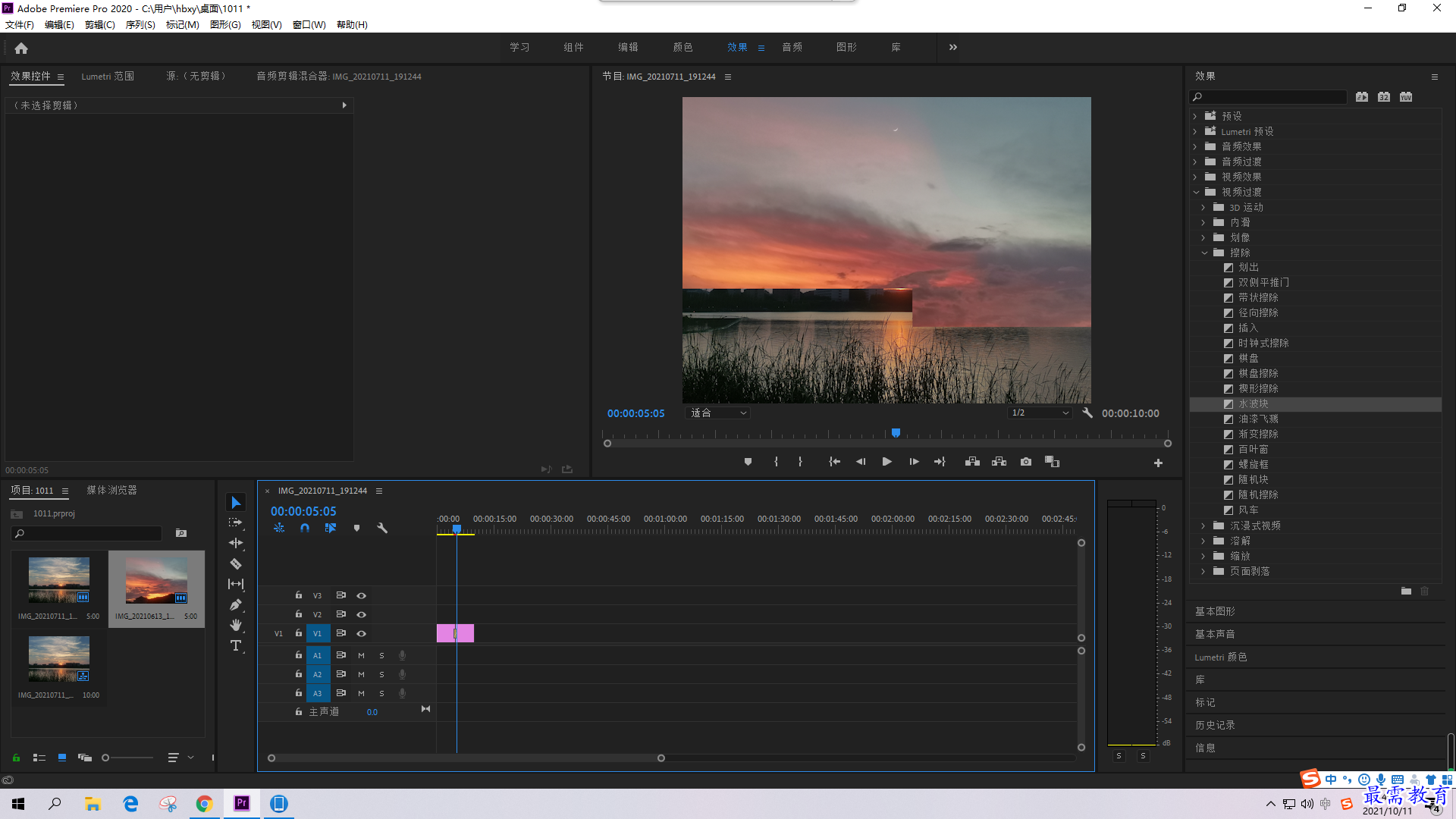
Task: Show more workspaces chevron
Action: tap(952, 47)
